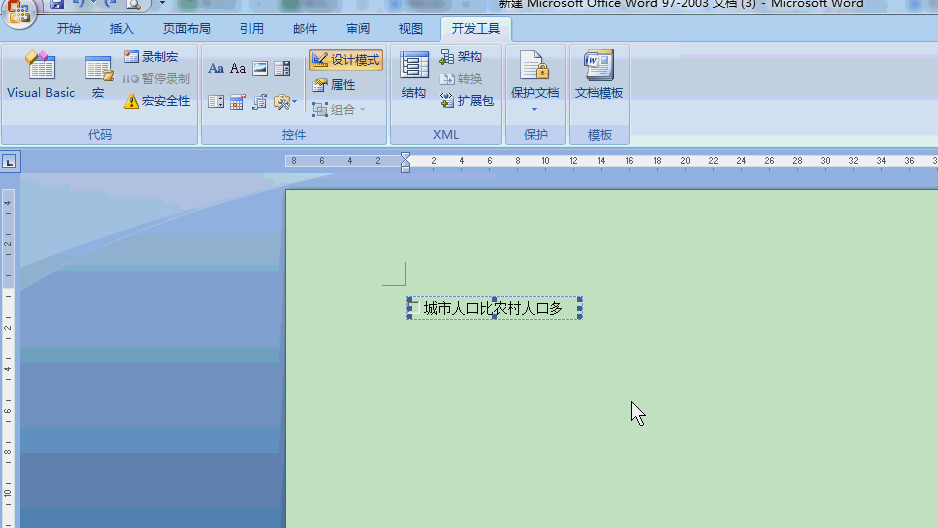Open the 保护文档 dropdown
938x528 pixels.
tap(535, 82)
